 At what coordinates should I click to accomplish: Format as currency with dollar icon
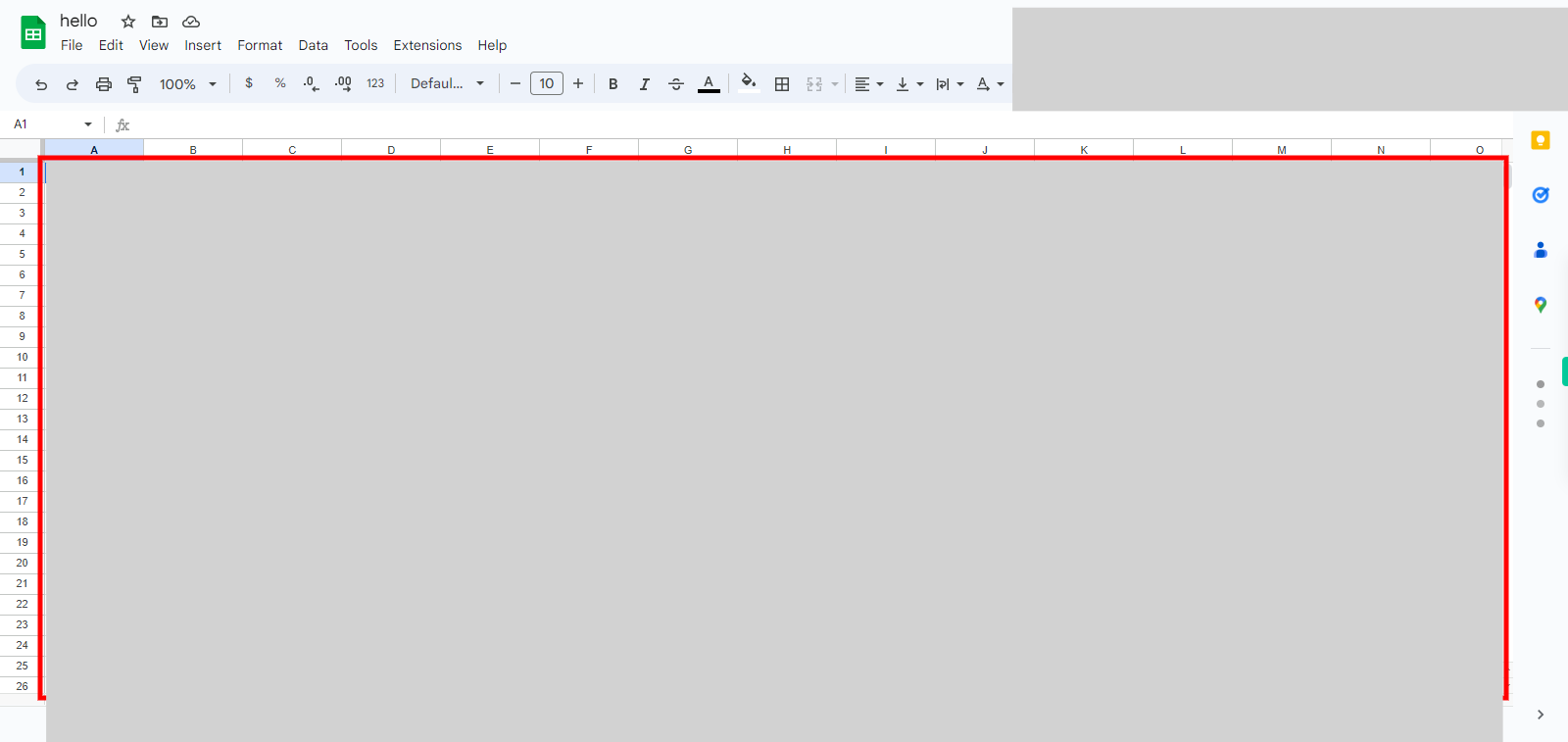249,83
